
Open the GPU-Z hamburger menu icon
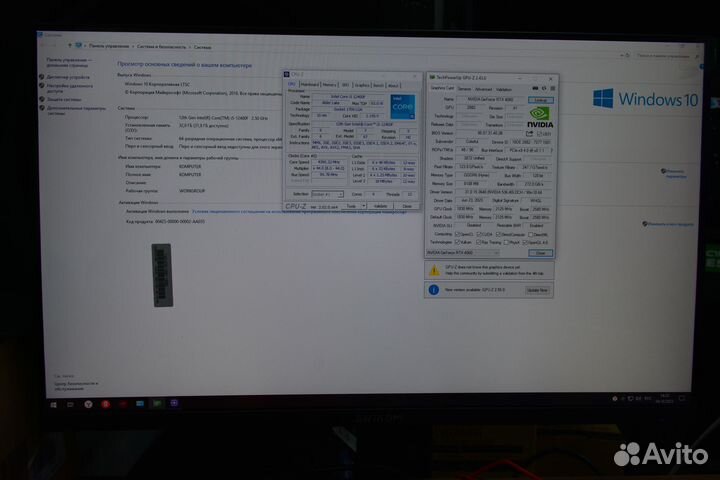pos(552,88)
